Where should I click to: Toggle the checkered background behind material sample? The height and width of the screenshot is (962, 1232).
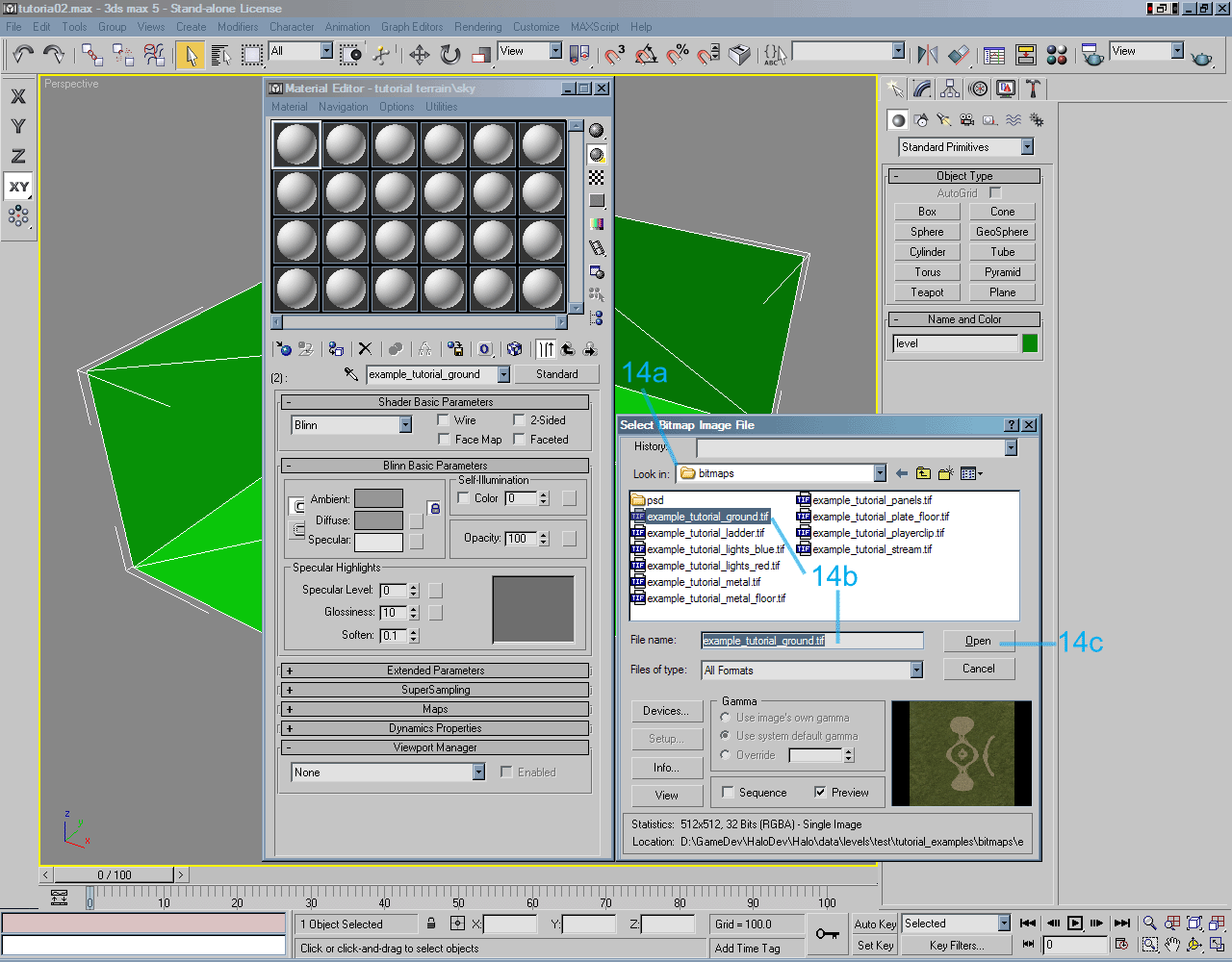coord(595,177)
